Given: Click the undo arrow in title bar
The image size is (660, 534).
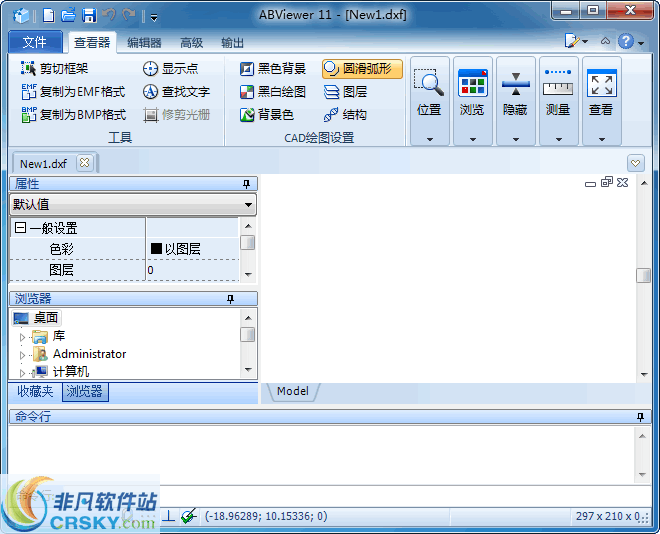Looking at the screenshot, I should 109,16.
